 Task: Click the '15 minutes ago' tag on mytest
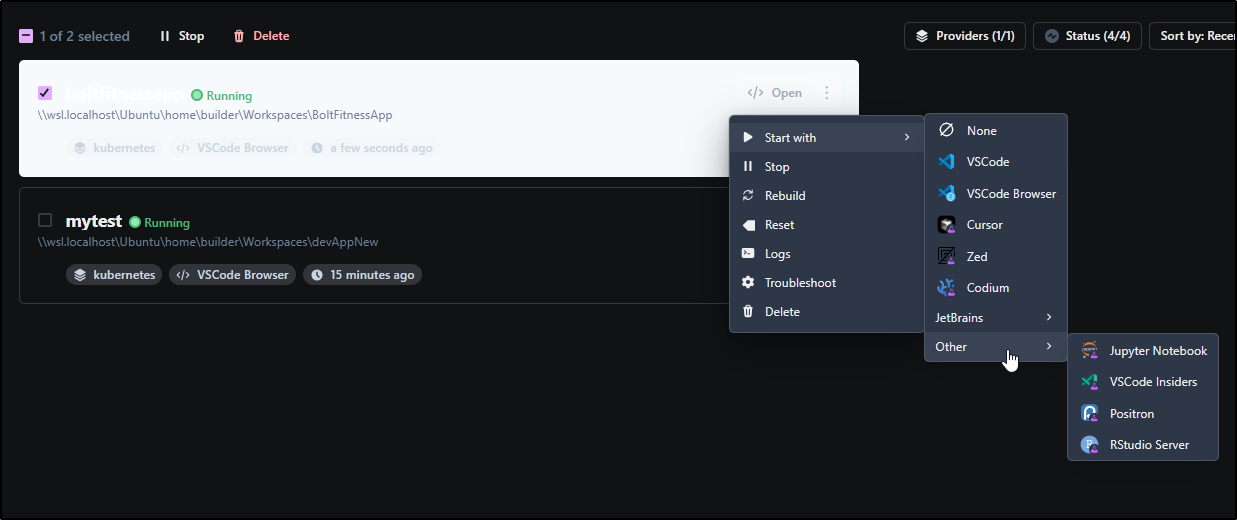tap(362, 275)
